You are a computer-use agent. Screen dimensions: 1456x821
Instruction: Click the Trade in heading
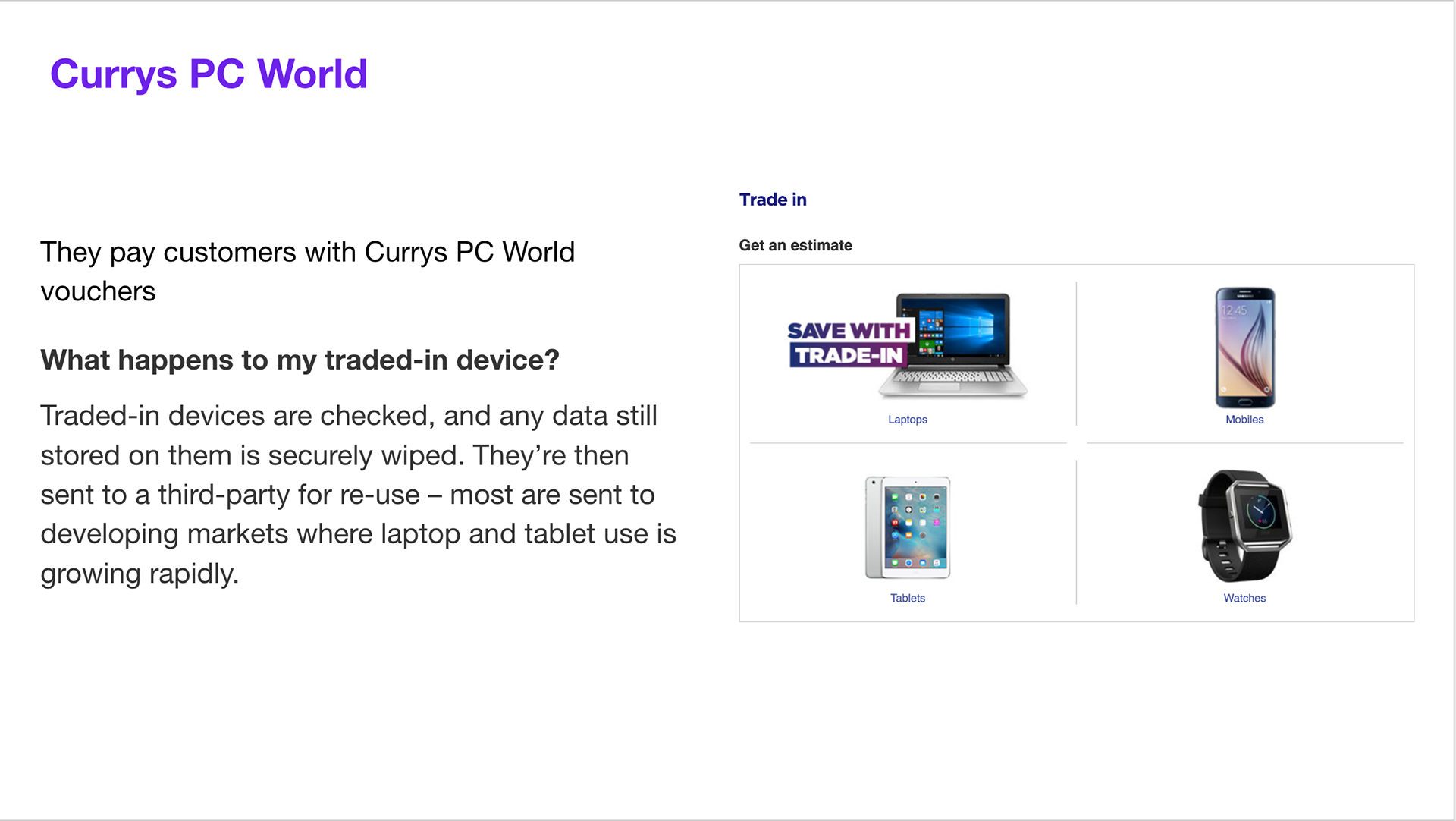pos(773,200)
